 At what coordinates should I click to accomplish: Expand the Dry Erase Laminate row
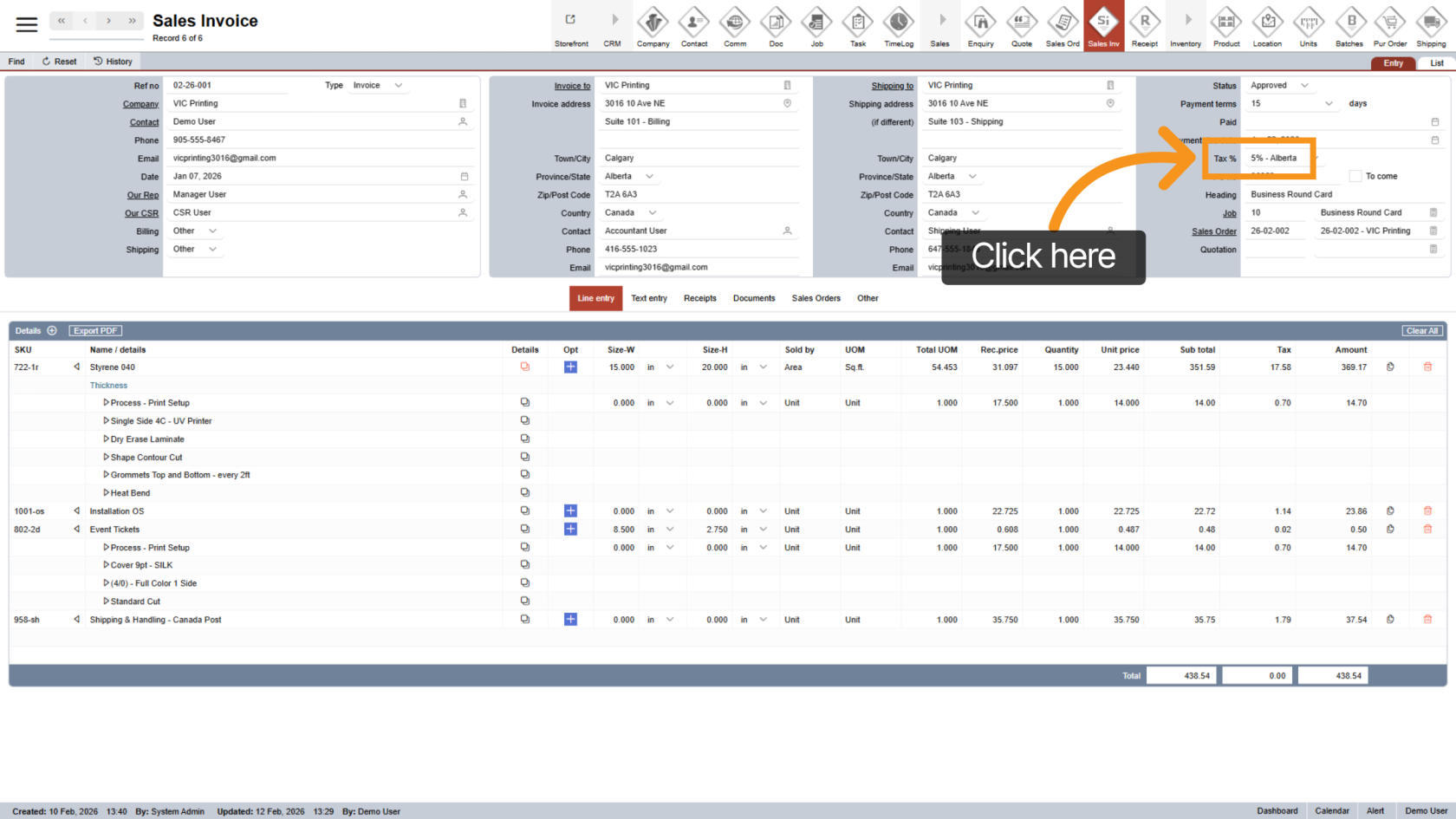point(106,439)
